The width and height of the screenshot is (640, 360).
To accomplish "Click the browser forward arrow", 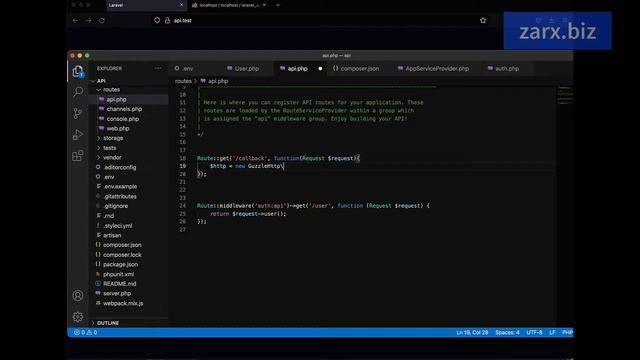I will [x=88, y=20].
